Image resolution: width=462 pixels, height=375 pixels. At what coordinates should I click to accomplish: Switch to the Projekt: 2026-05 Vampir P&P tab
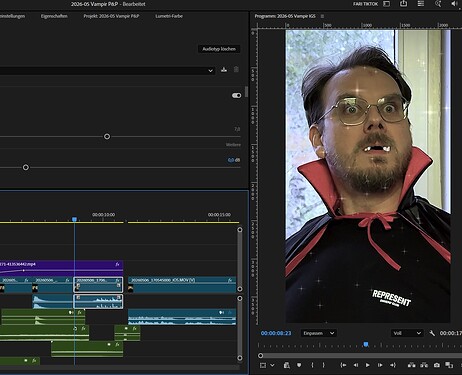coord(111,16)
